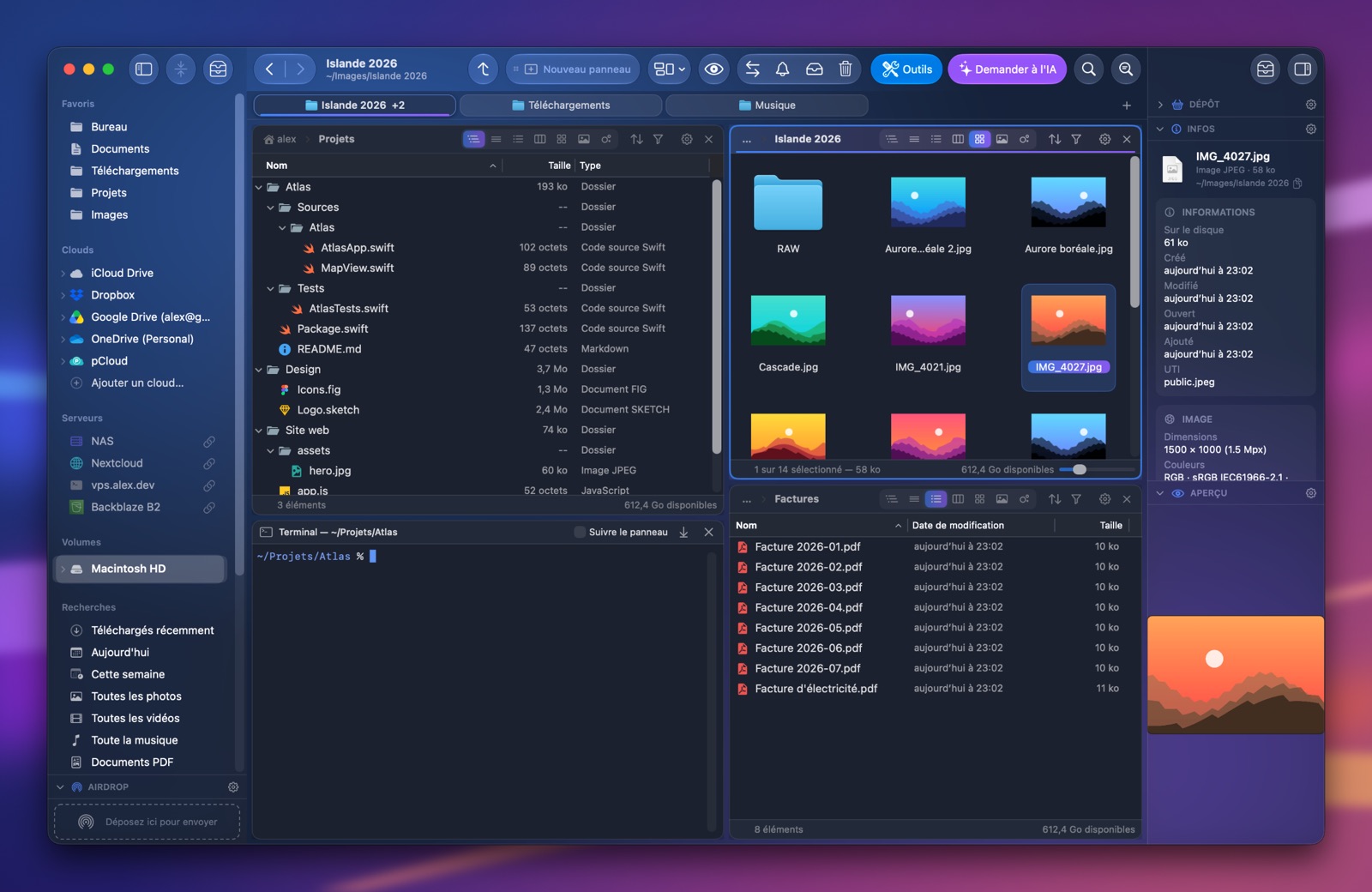Click the terminal download arrow icon
This screenshot has height=892, width=1372.
coord(683,532)
